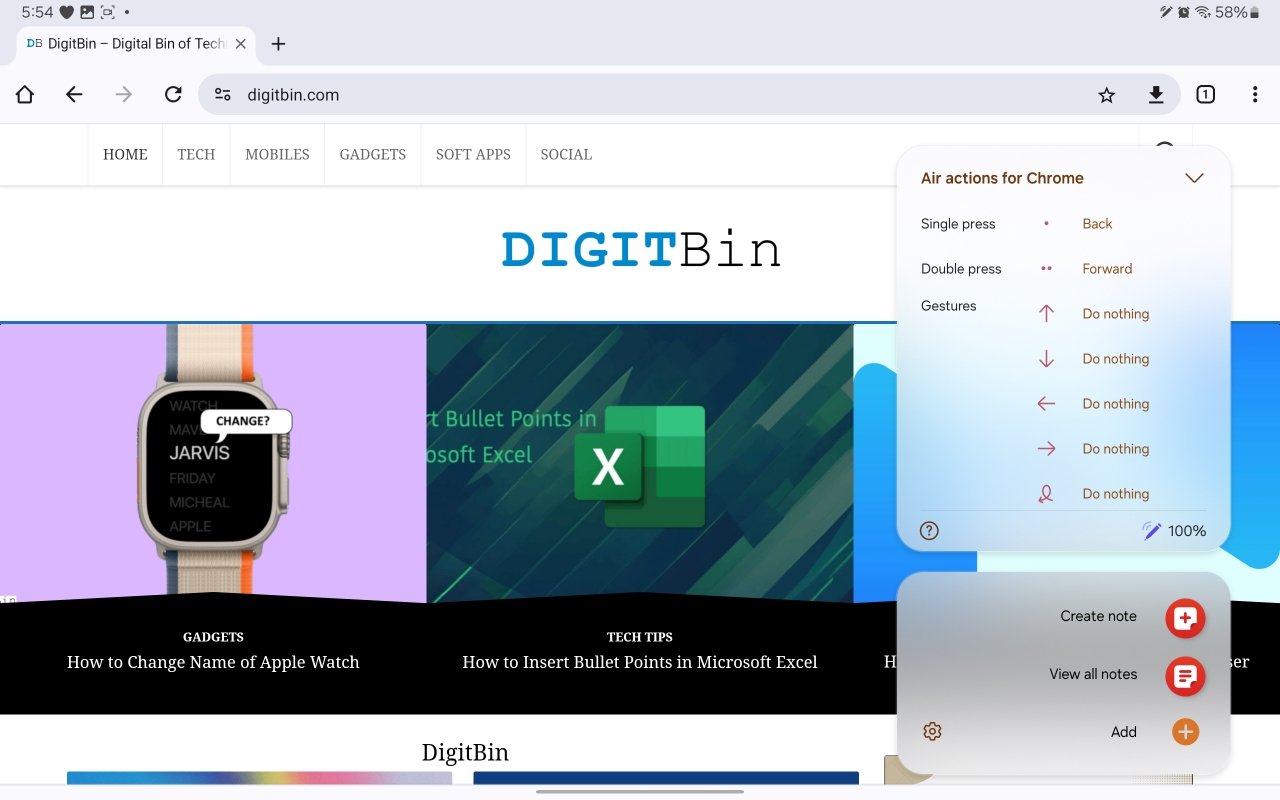Select the GADGETS navigation item
Screen dimensions: 1280x800
372,155
